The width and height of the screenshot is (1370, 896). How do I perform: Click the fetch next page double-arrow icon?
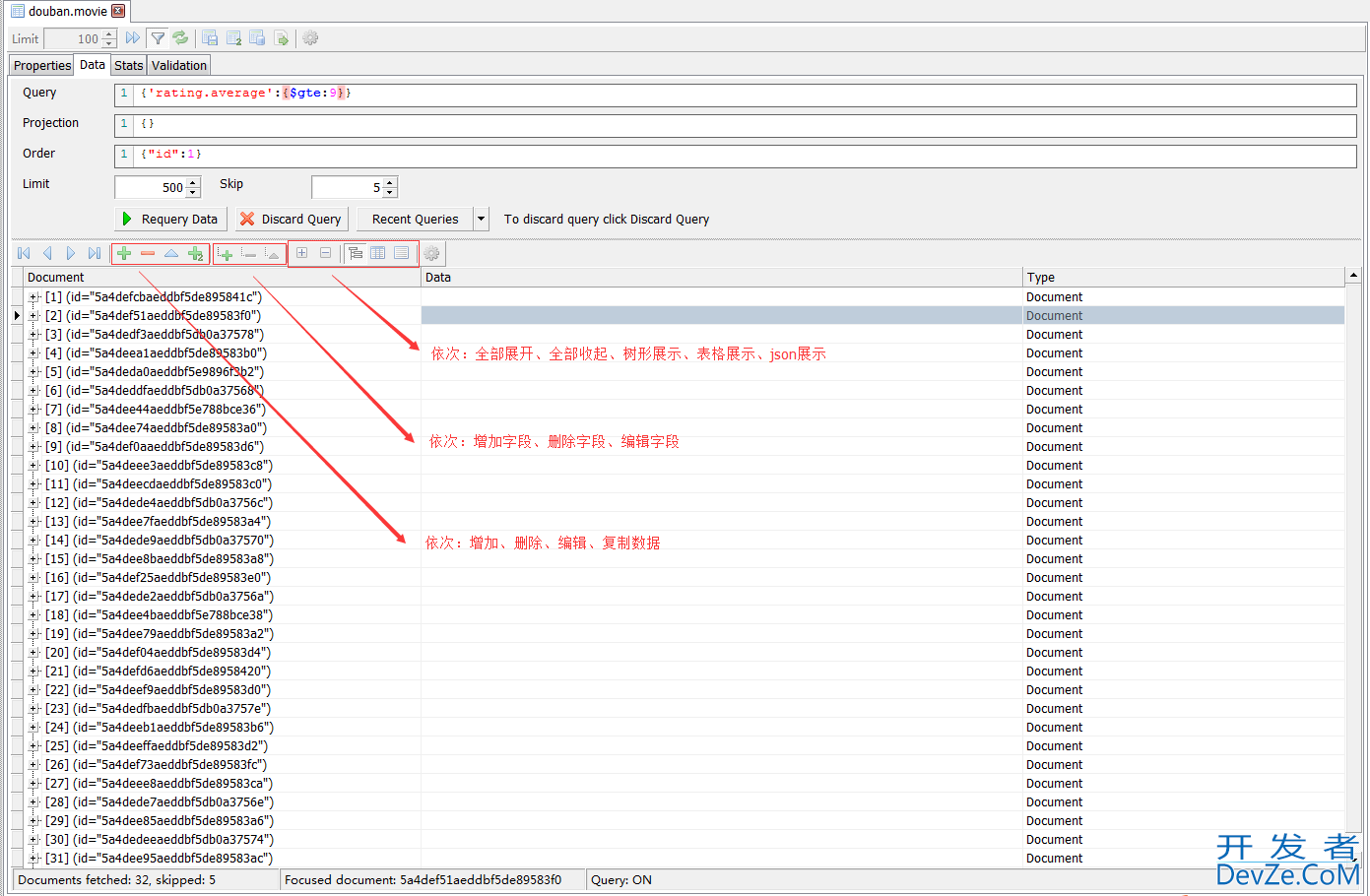point(133,38)
